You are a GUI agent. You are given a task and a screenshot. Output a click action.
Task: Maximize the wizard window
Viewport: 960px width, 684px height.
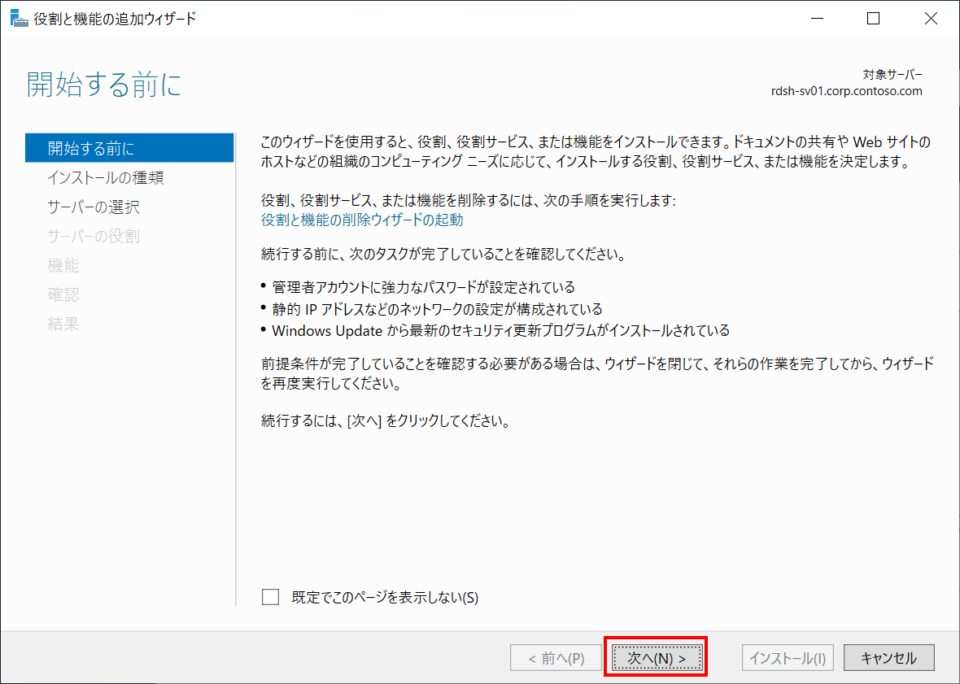pyautogui.click(x=874, y=18)
